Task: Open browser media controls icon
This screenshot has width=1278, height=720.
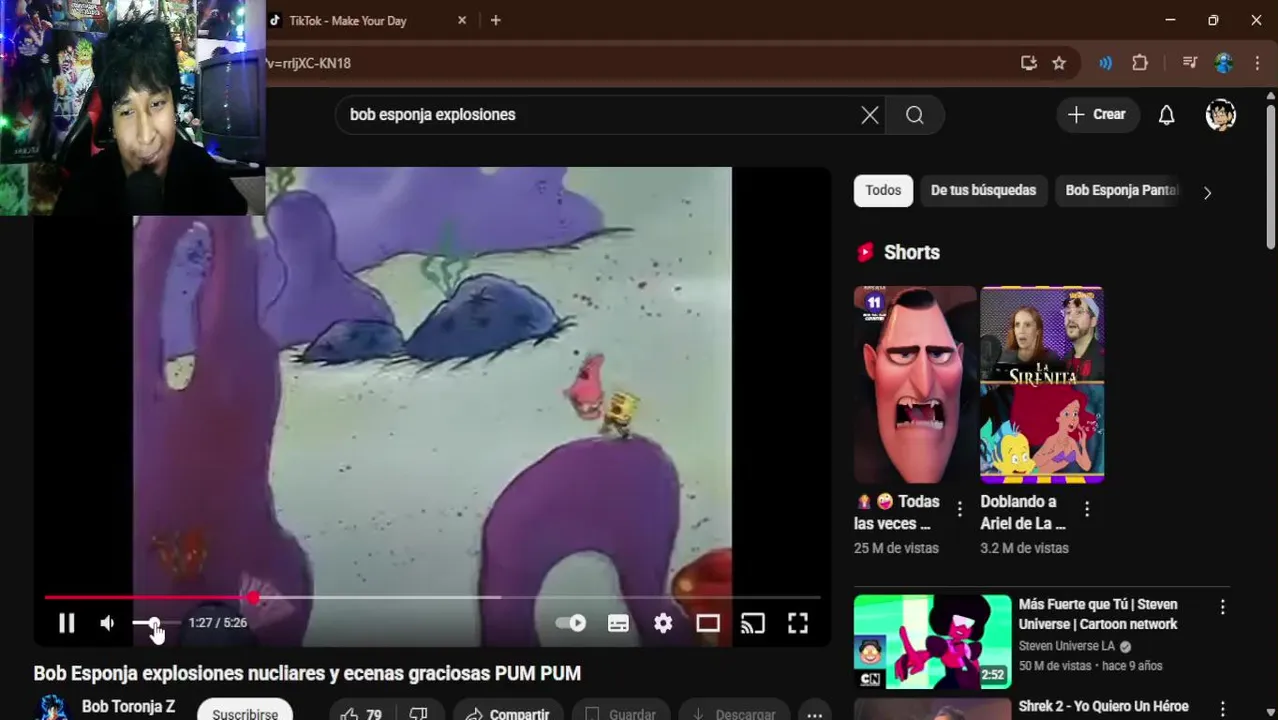Action: tap(1189, 63)
